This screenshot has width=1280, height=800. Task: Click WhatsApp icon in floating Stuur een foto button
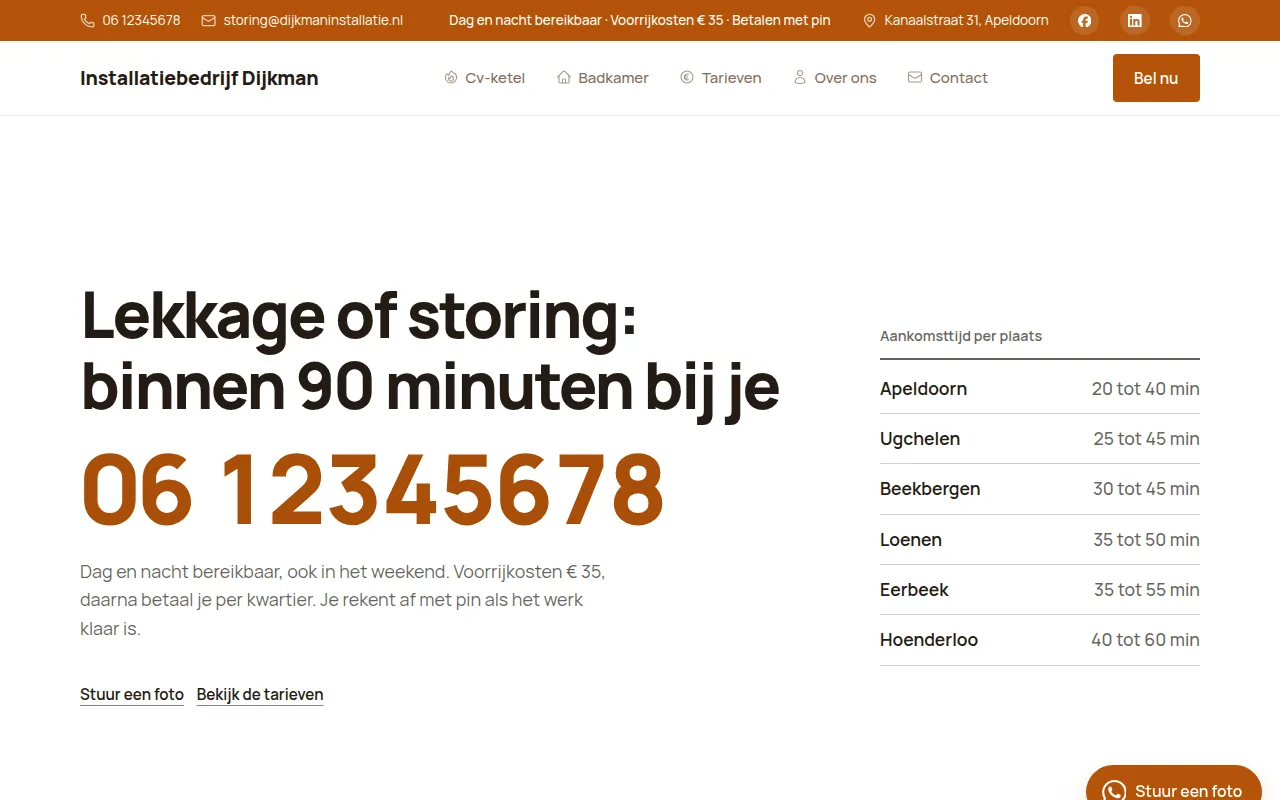1114,791
